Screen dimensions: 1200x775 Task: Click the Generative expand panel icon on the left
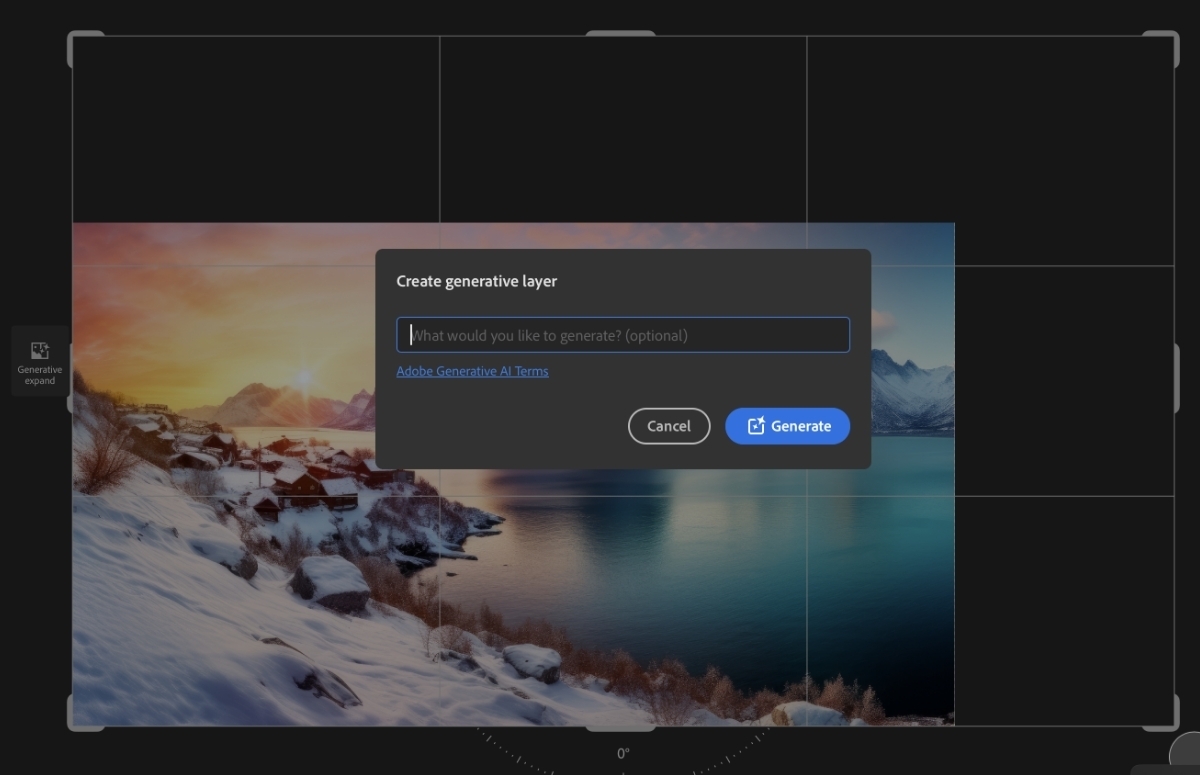click(x=39, y=361)
